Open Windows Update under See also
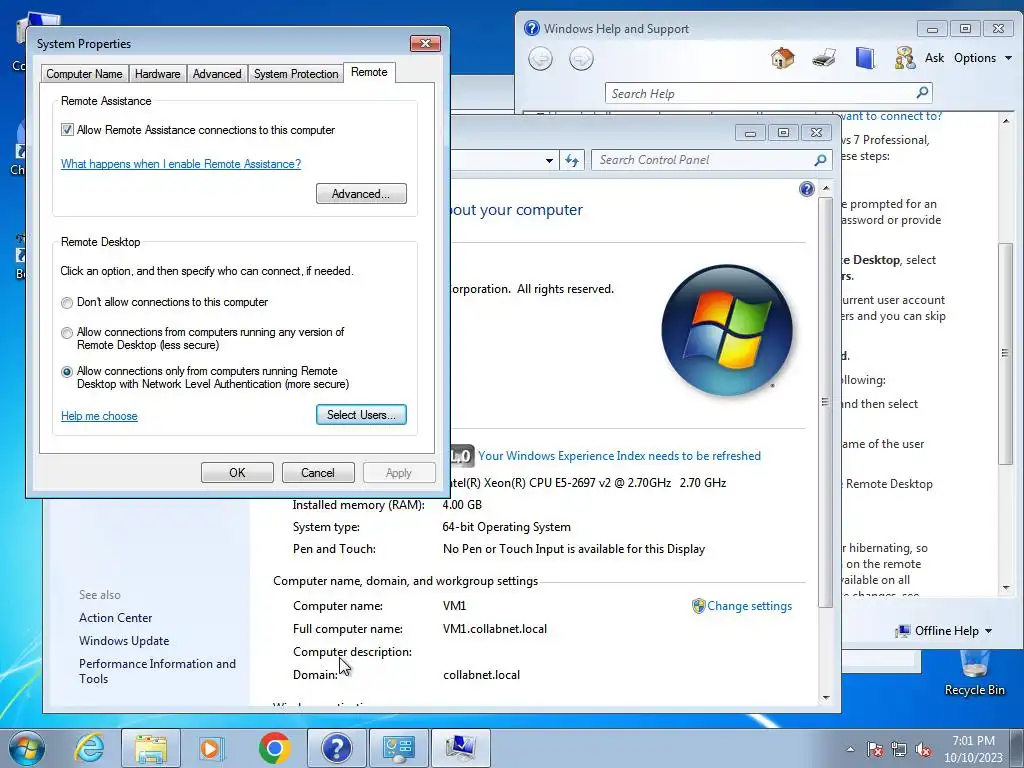1024x768 pixels. point(124,641)
